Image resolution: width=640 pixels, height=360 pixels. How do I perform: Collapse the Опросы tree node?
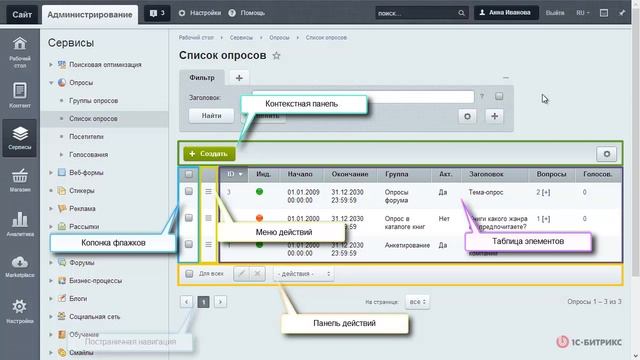[51, 82]
